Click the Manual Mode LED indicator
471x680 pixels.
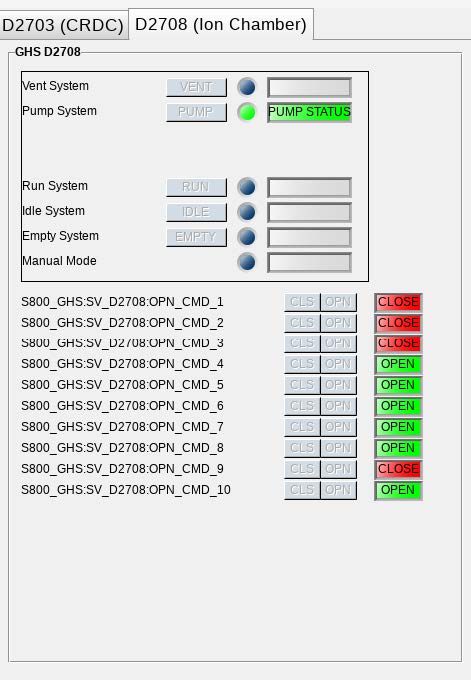coord(247,262)
